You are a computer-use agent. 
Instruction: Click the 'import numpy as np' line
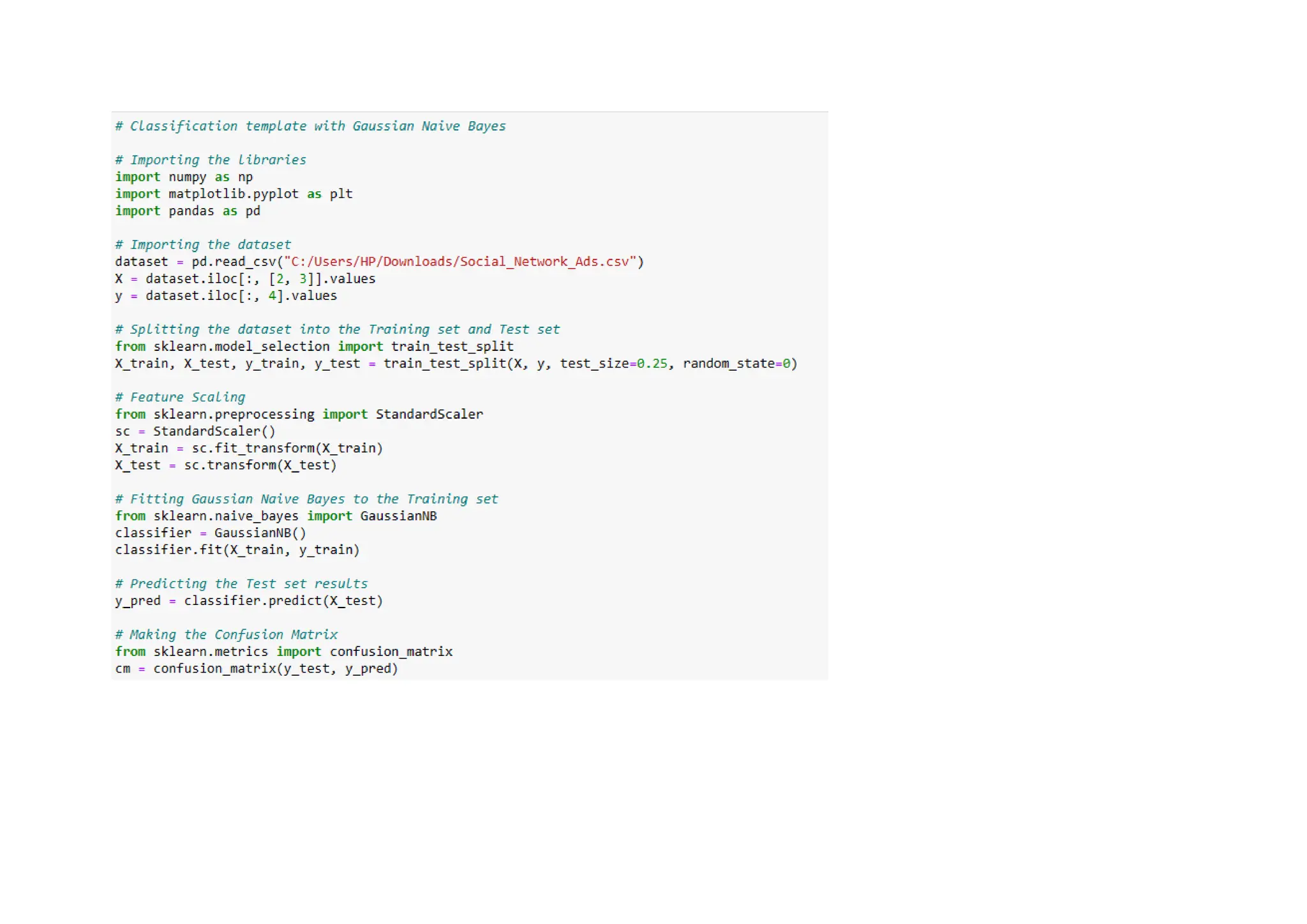click(184, 177)
